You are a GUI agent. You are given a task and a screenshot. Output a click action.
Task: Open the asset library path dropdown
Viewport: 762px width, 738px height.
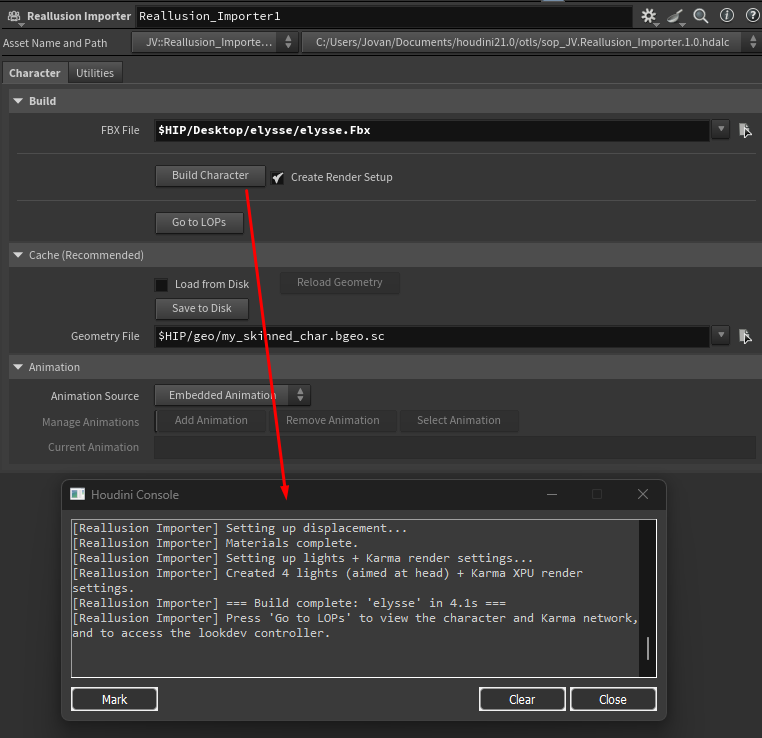pyautogui.click(x=531, y=42)
